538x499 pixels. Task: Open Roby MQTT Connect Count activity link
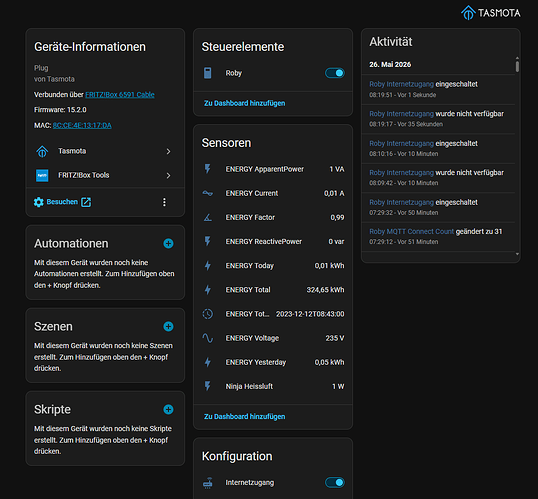[x=411, y=232]
